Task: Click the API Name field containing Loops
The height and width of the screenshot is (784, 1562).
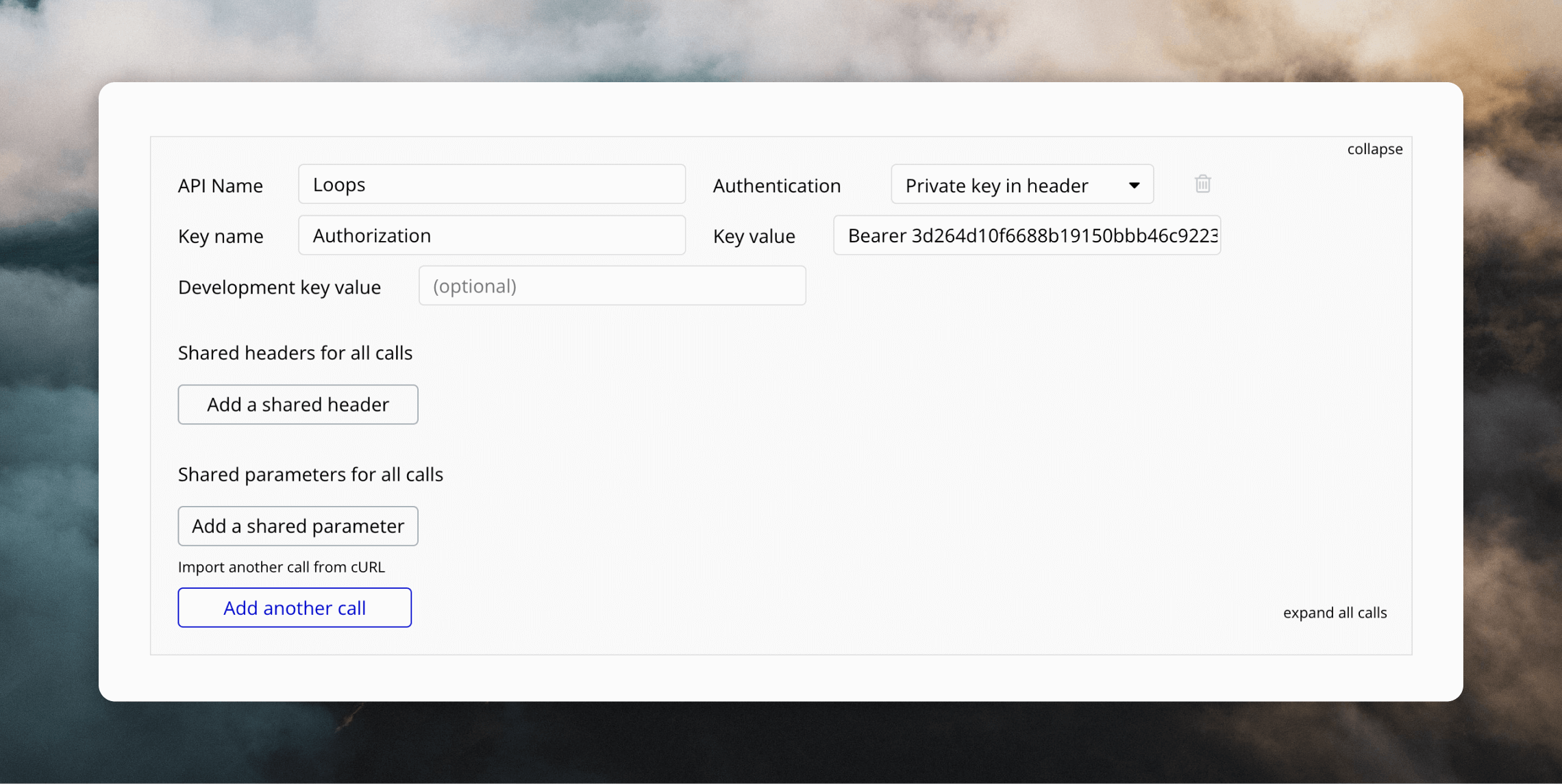Action: (x=492, y=184)
